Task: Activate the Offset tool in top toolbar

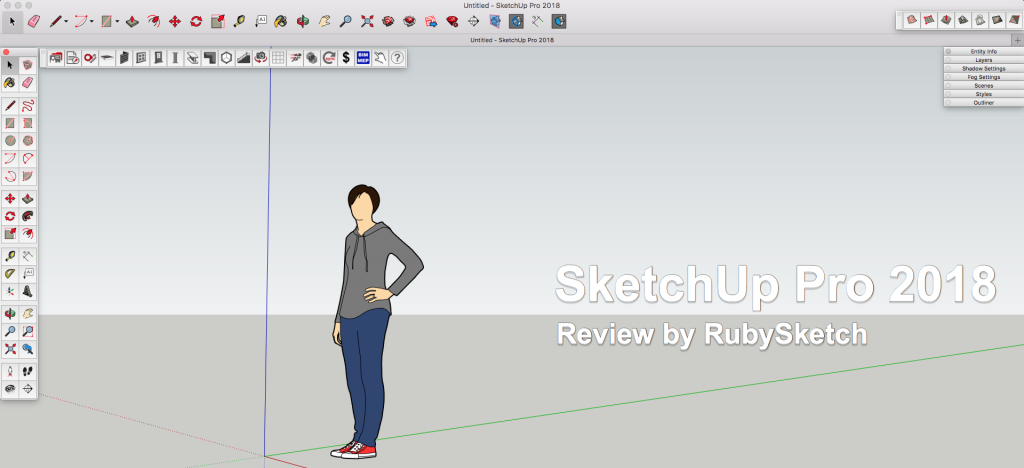Action: pos(153,21)
